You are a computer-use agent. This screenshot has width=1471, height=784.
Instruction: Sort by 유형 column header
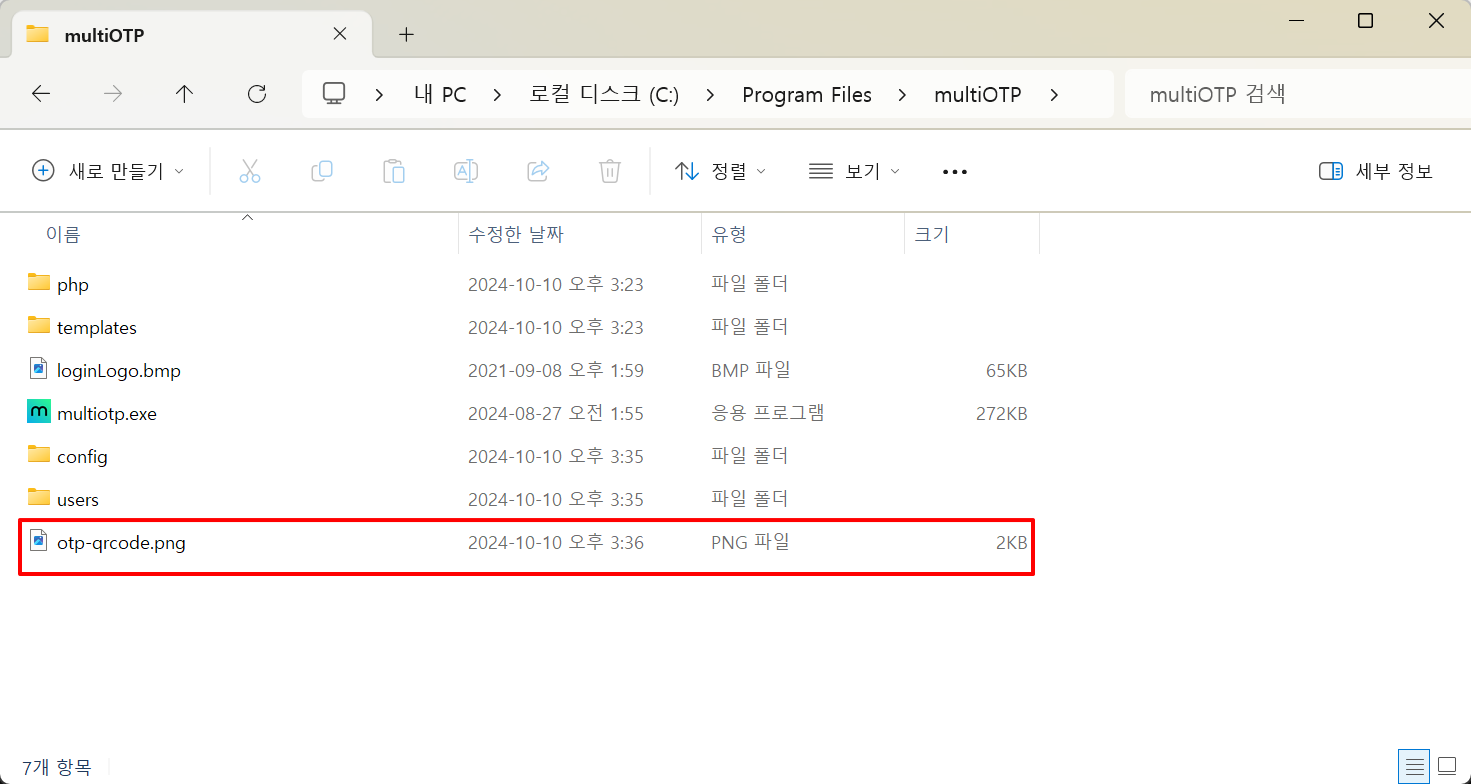(x=729, y=235)
